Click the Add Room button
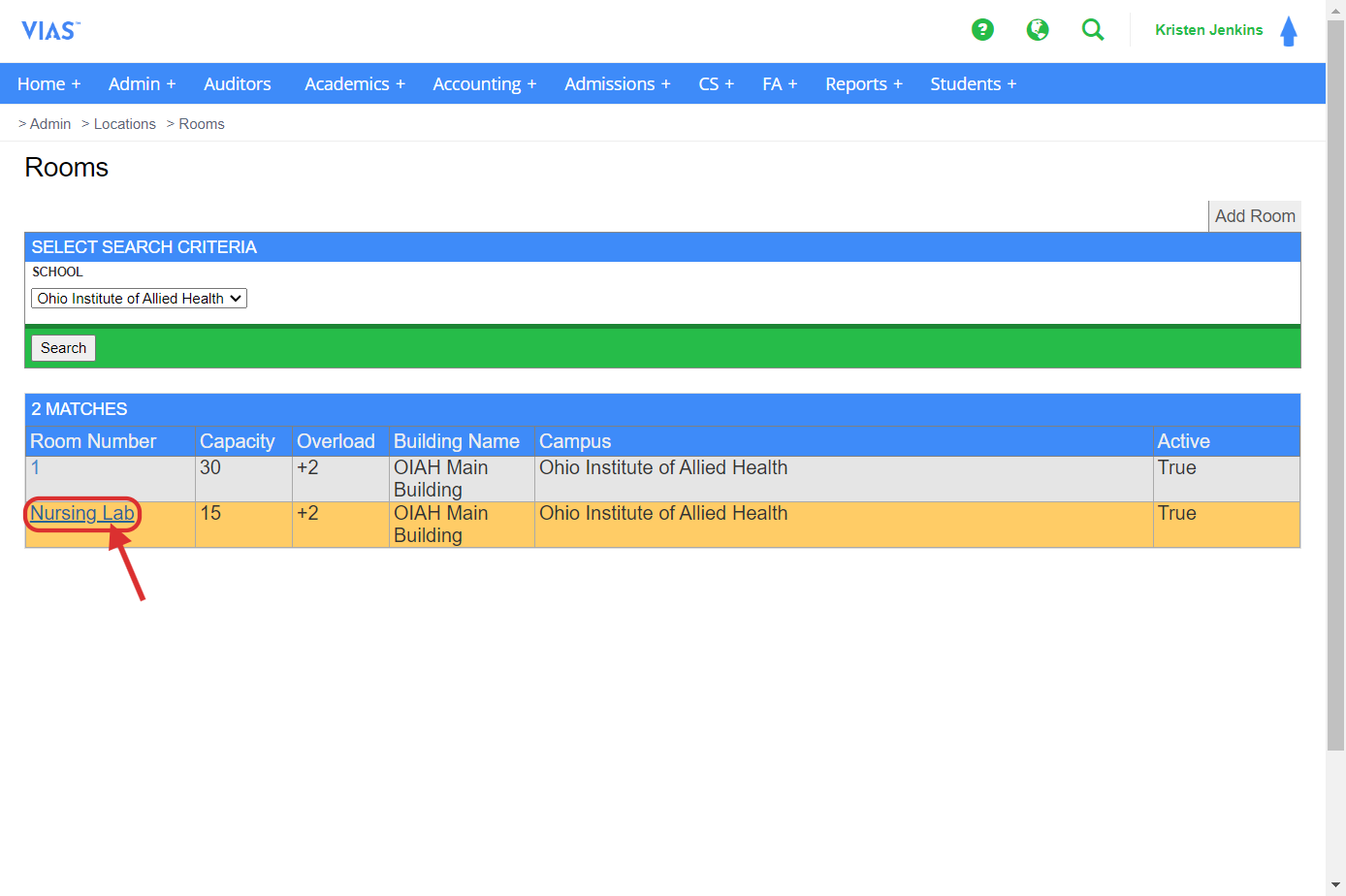 [1254, 216]
